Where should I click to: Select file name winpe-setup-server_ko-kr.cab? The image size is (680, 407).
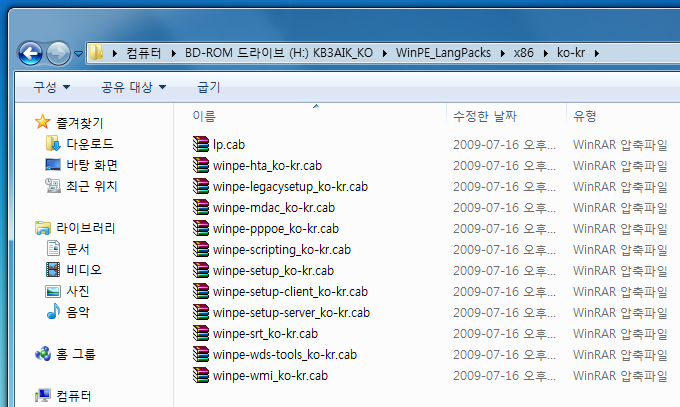tap(291, 313)
